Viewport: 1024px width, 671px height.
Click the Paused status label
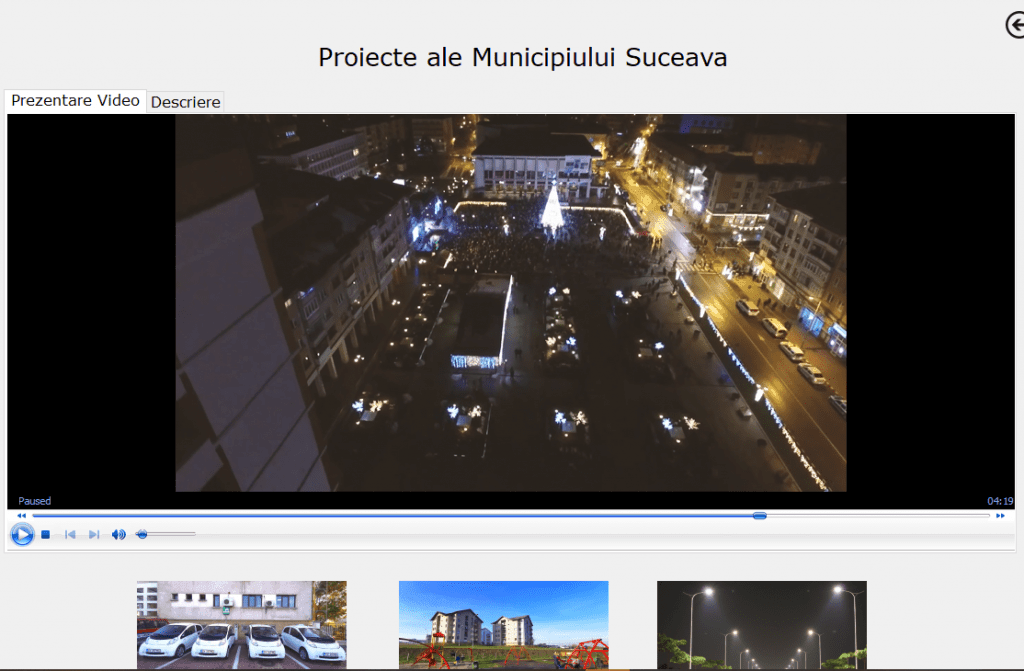(35, 501)
